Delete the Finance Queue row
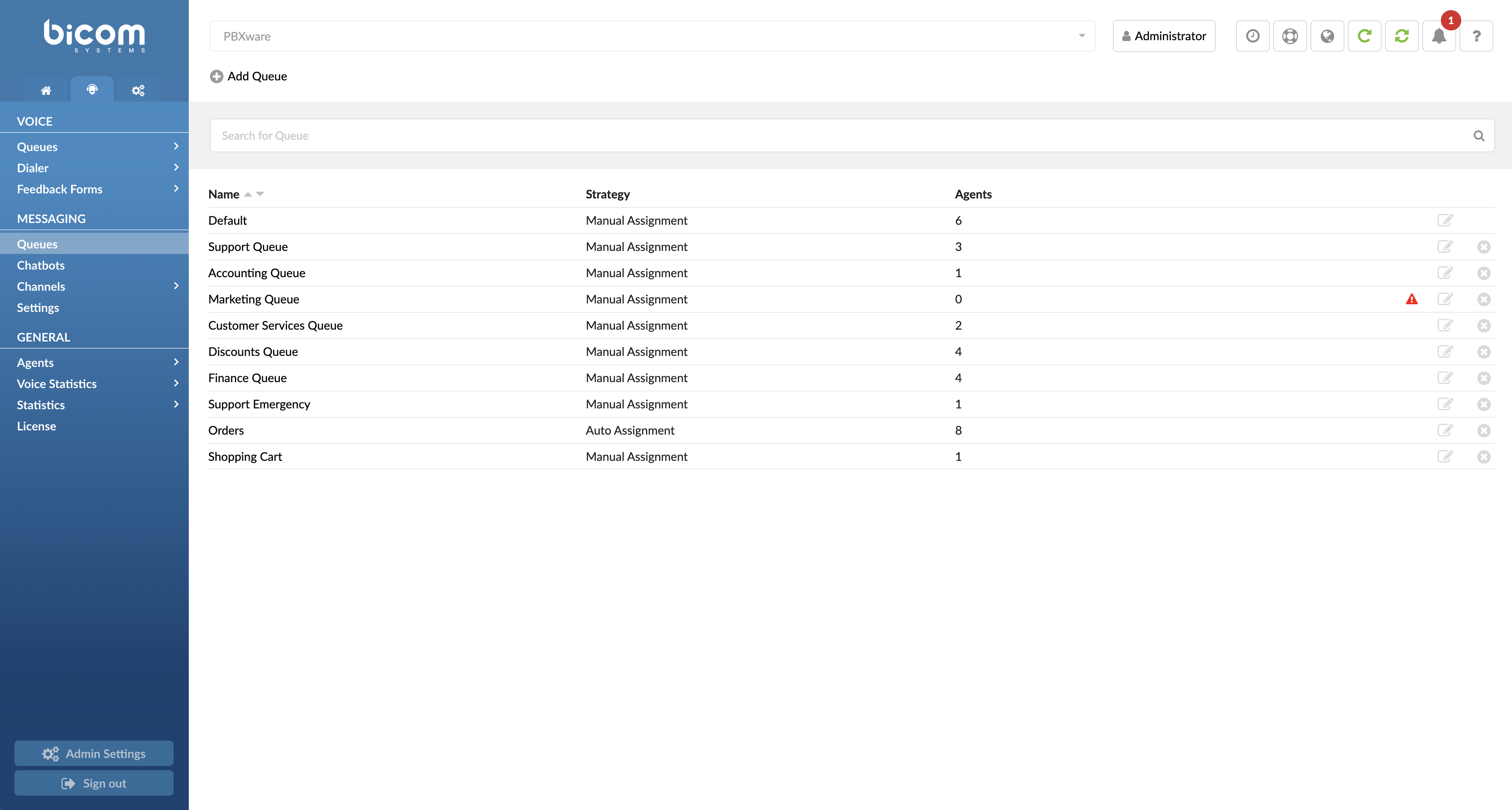This screenshot has width=1512, height=810. point(1484,378)
